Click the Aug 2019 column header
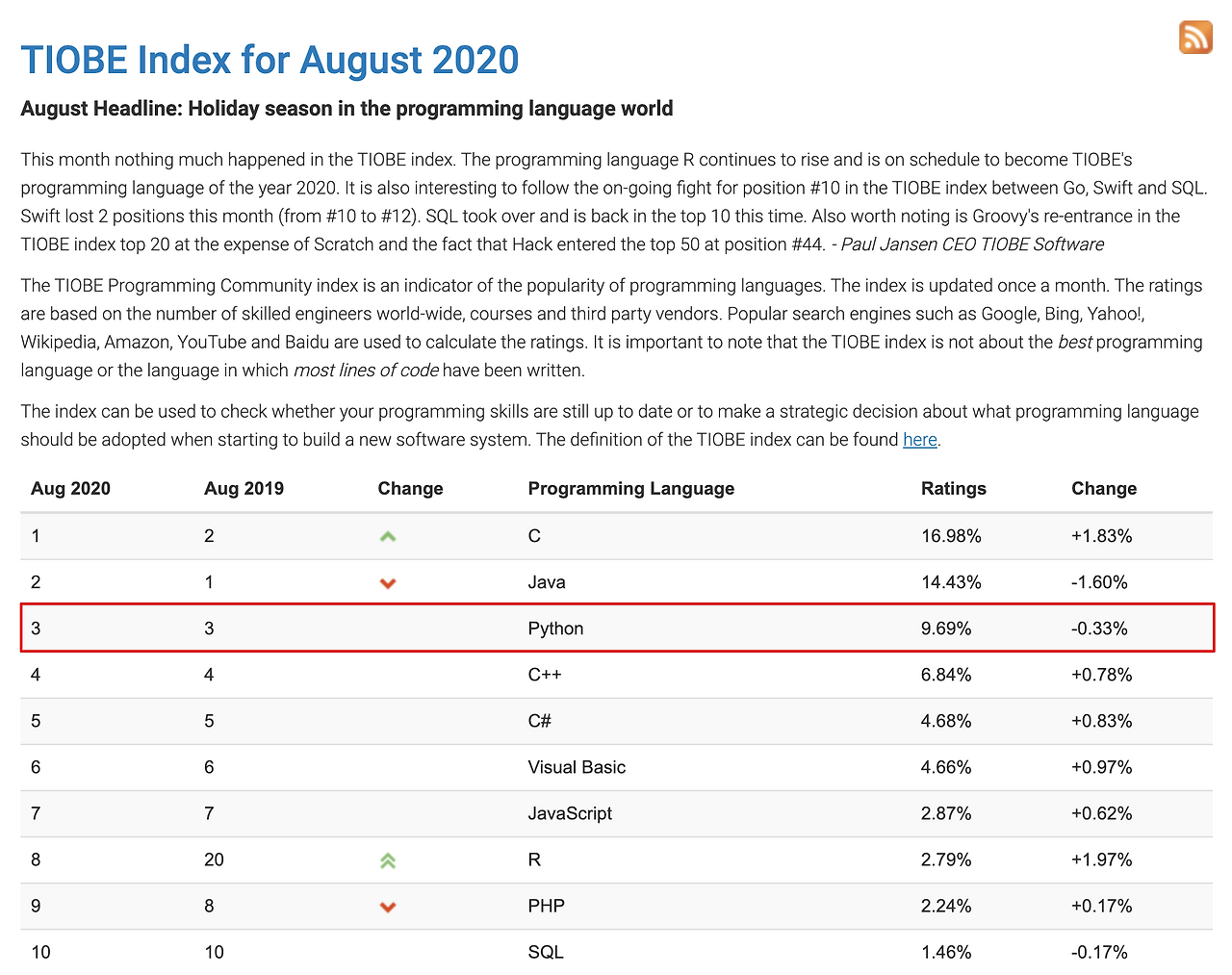Image resolution: width=1232 pixels, height=975 pixels. (244, 488)
